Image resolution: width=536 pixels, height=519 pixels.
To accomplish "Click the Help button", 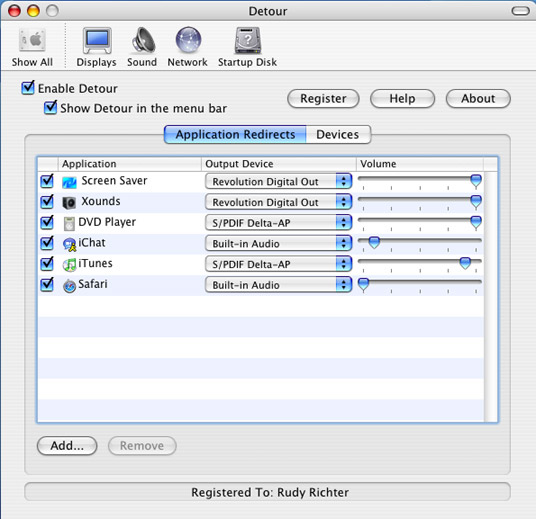I will 402,99.
